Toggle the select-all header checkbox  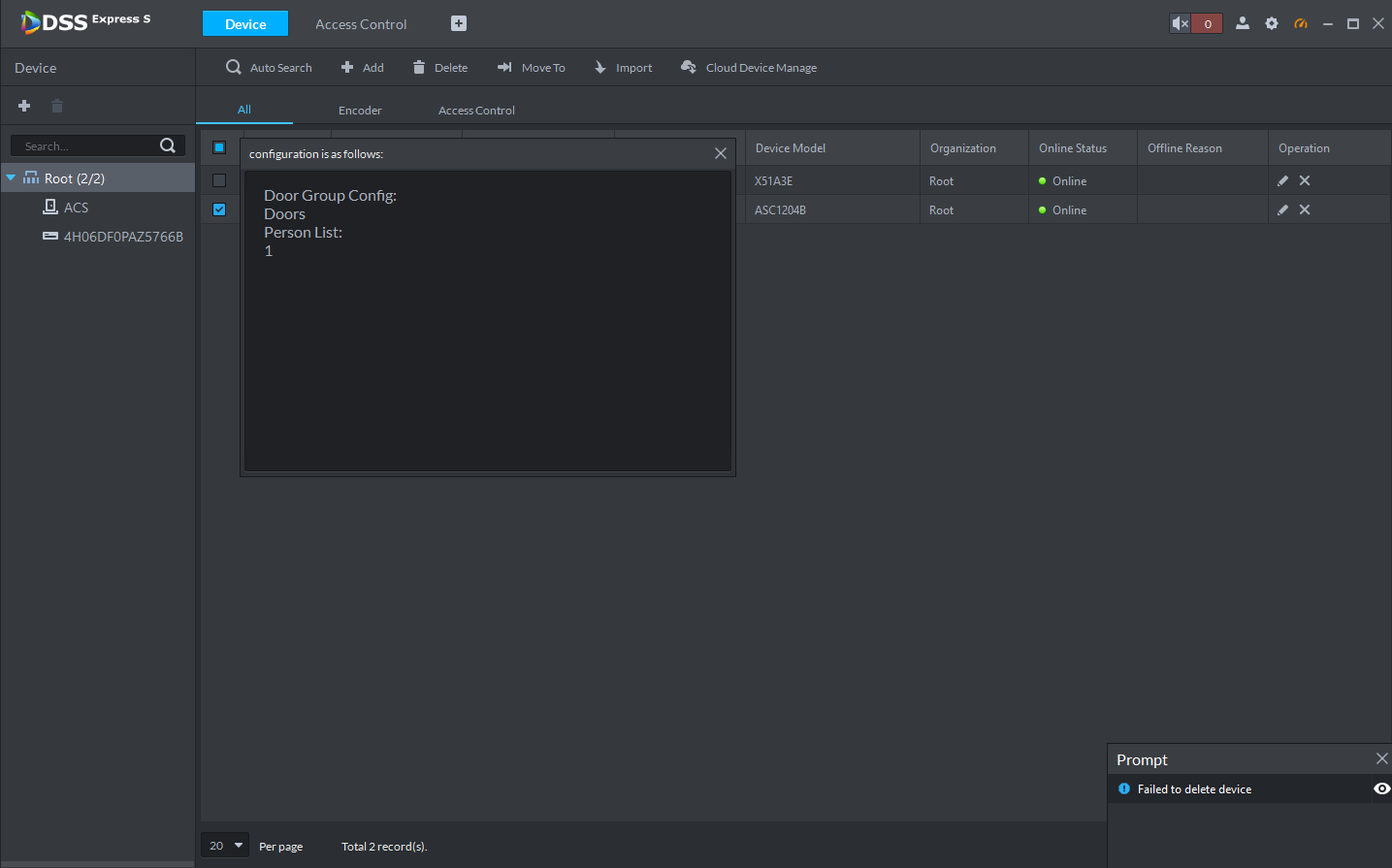(x=219, y=147)
